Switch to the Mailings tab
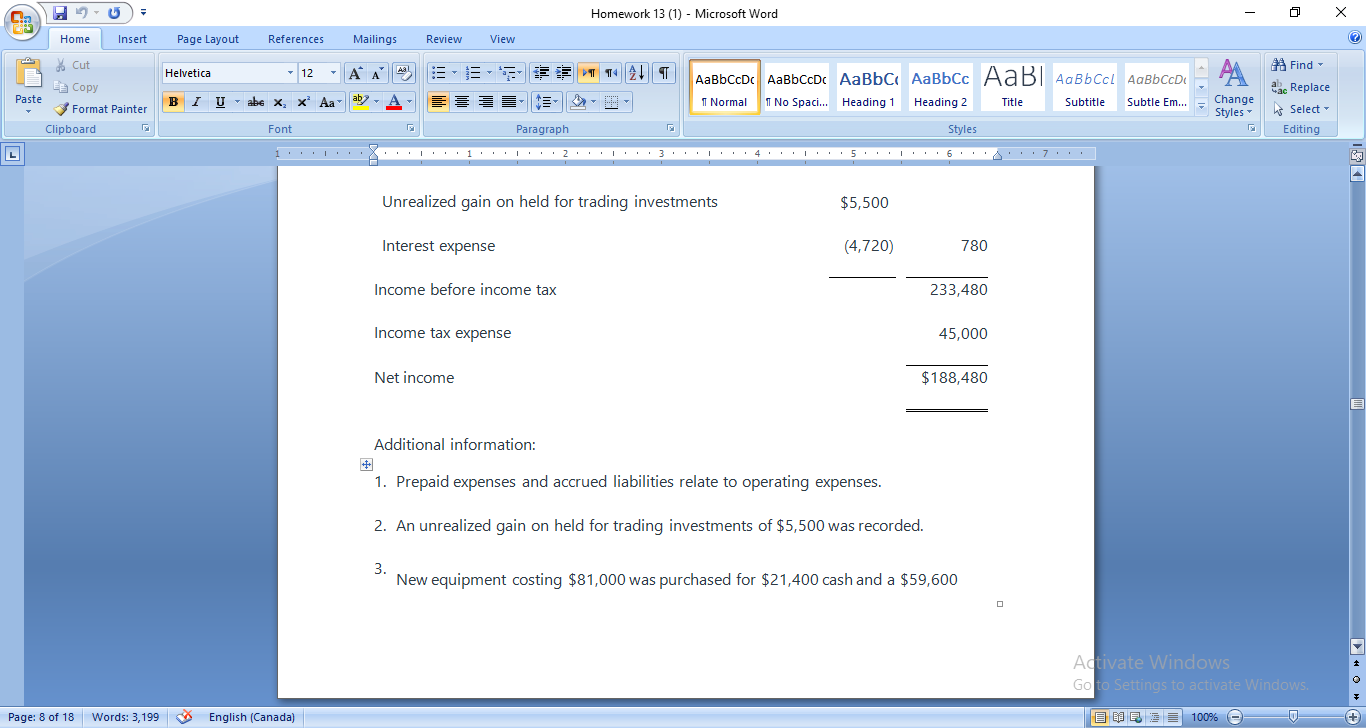Viewport: 1366px width, 728px height. pyautogui.click(x=374, y=39)
